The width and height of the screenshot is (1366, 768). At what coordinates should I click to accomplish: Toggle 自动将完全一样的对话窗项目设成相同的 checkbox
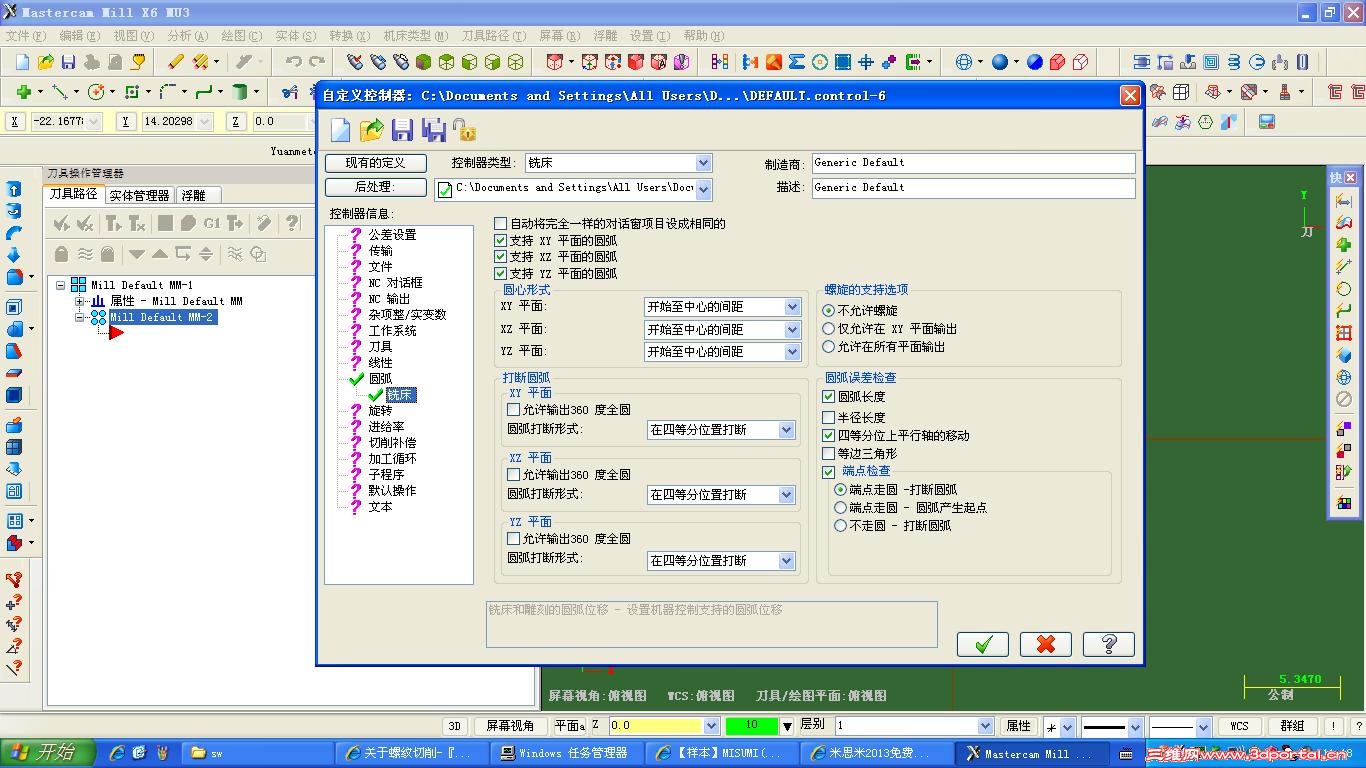[x=501, y=224]
